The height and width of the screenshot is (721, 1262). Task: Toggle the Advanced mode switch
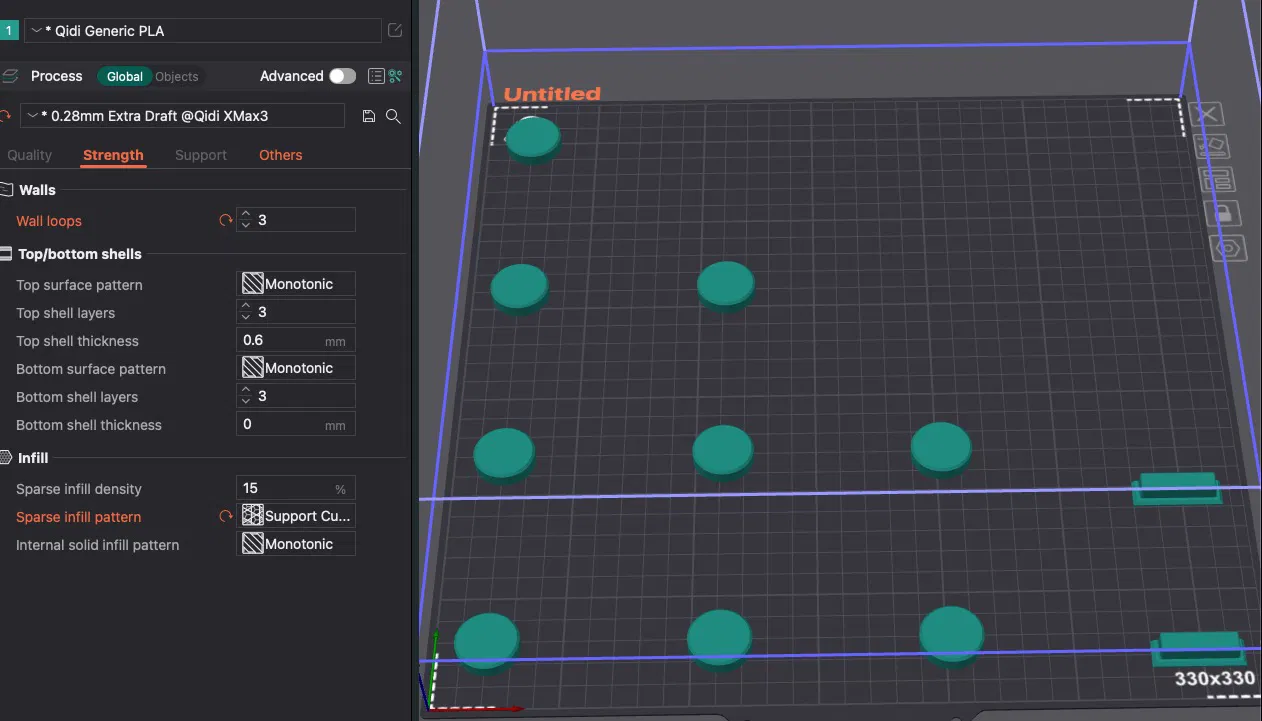tap(342, 76)
